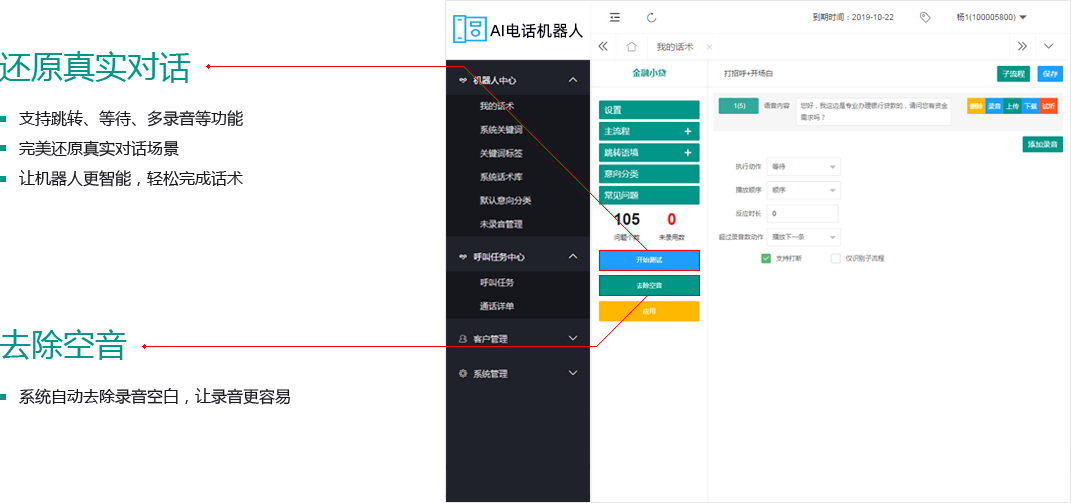Click the 1(5) node button
This screenshot has height=503, width=1071.
click(738, 106)
